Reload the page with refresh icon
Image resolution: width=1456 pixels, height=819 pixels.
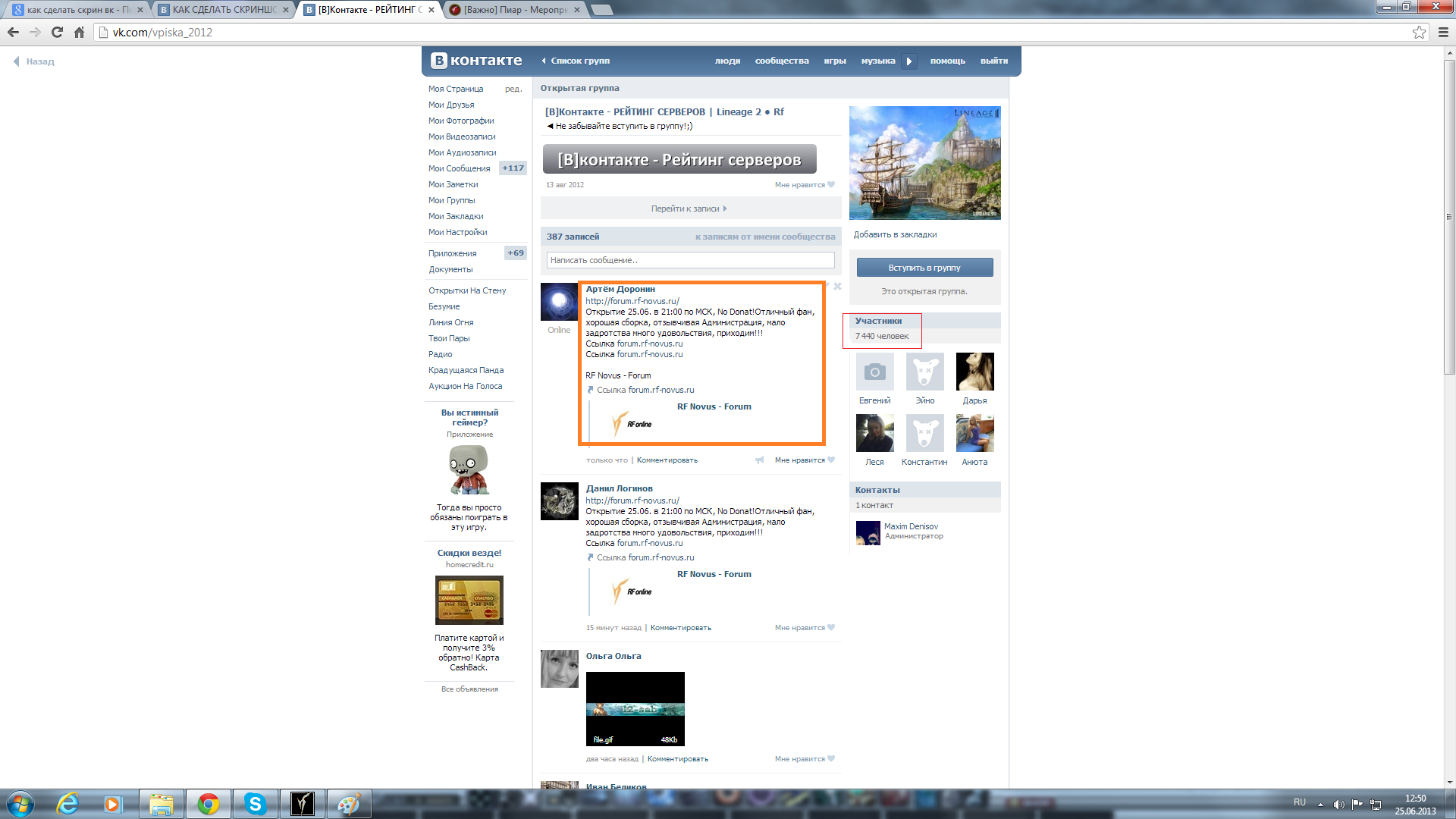[57, 32]
